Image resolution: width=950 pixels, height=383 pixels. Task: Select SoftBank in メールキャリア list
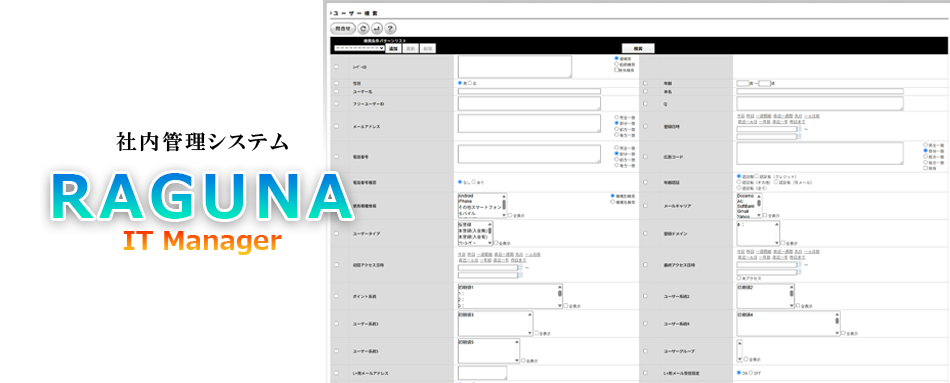746,206
